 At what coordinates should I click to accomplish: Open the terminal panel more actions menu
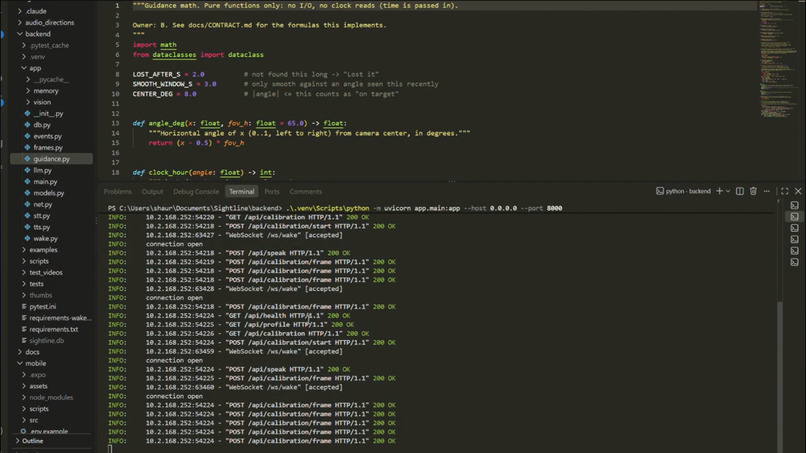766,191
